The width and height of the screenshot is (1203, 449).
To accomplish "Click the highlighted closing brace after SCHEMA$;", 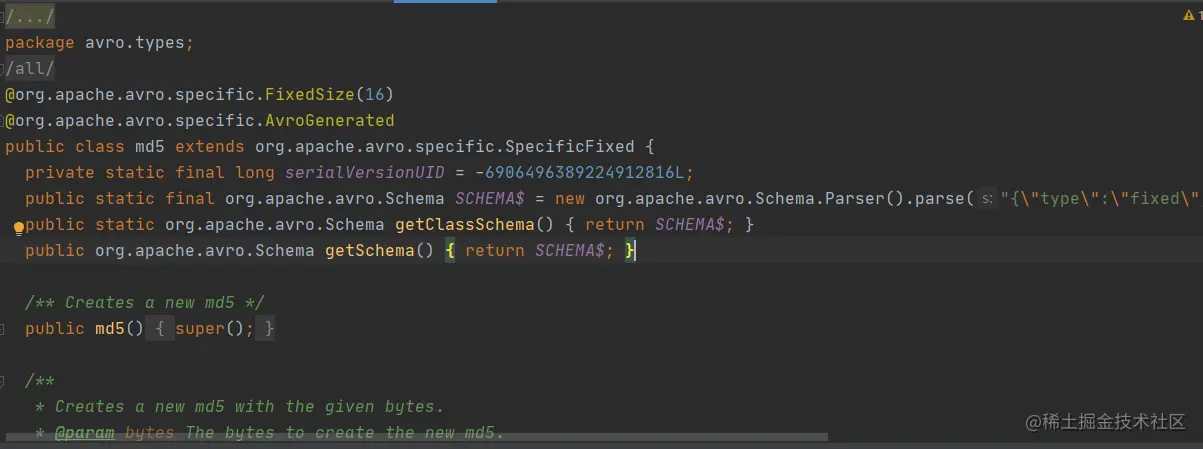I will point(630,251).
